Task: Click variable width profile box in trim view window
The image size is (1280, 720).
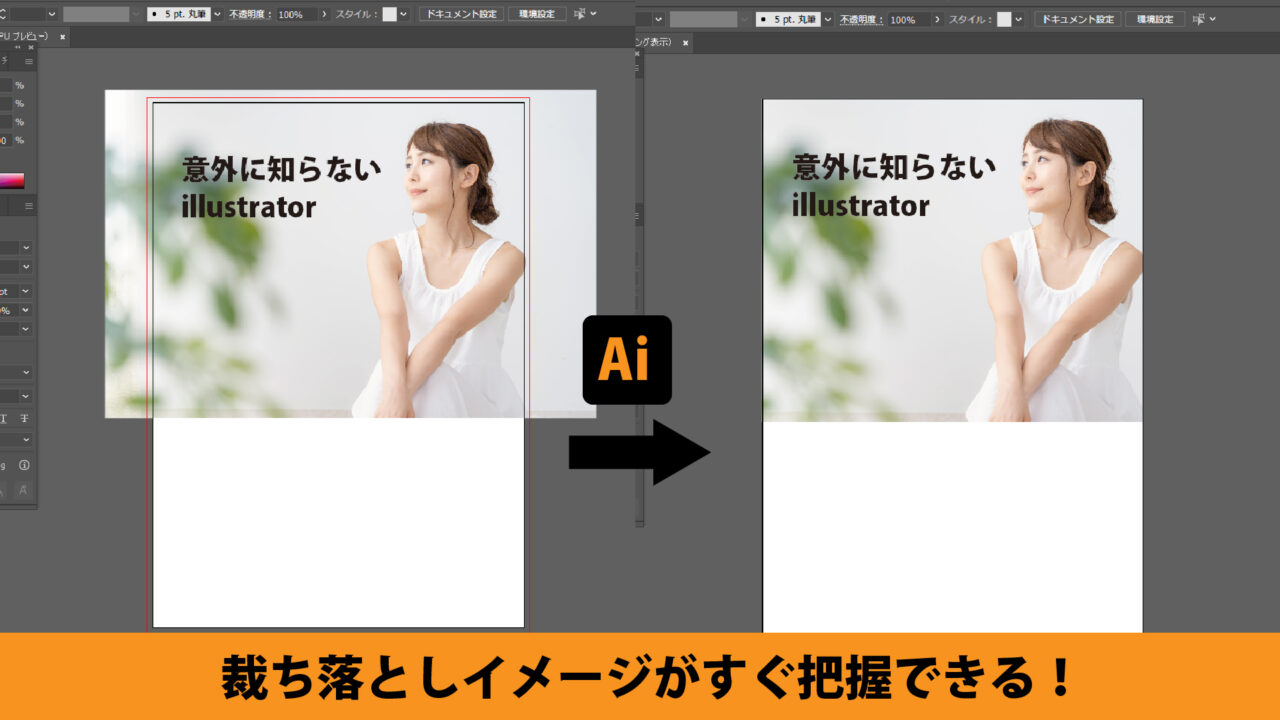Action: [x=703, y=20]
